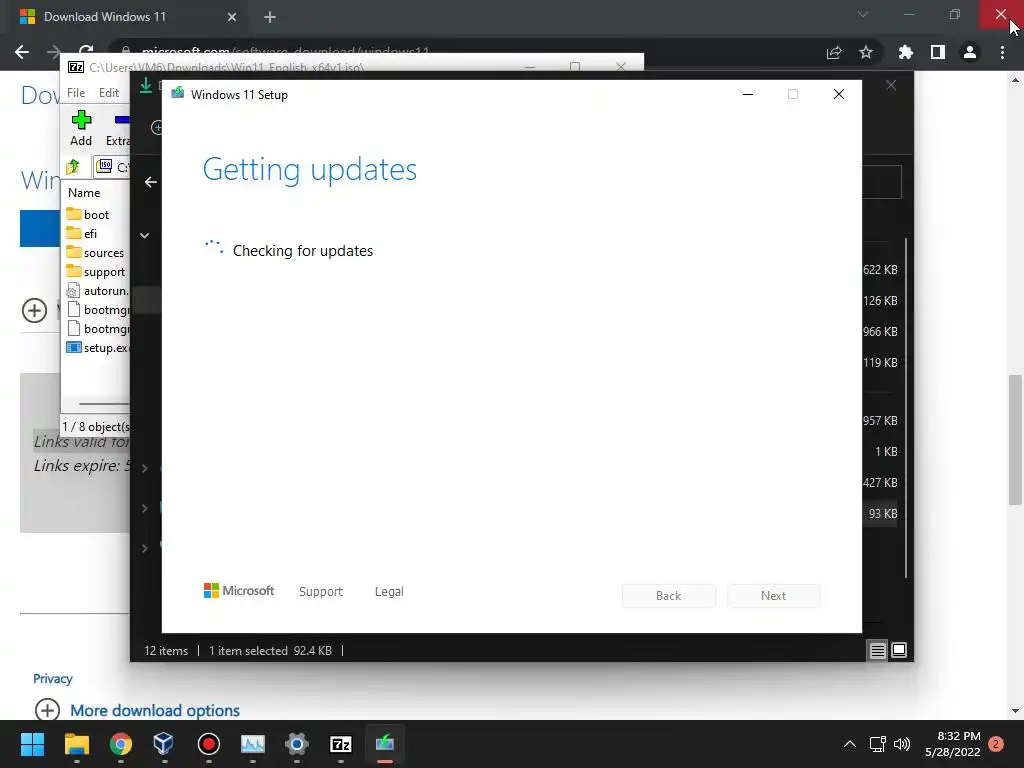
Task: Close the dark File Explorer window
Action: 891,86
